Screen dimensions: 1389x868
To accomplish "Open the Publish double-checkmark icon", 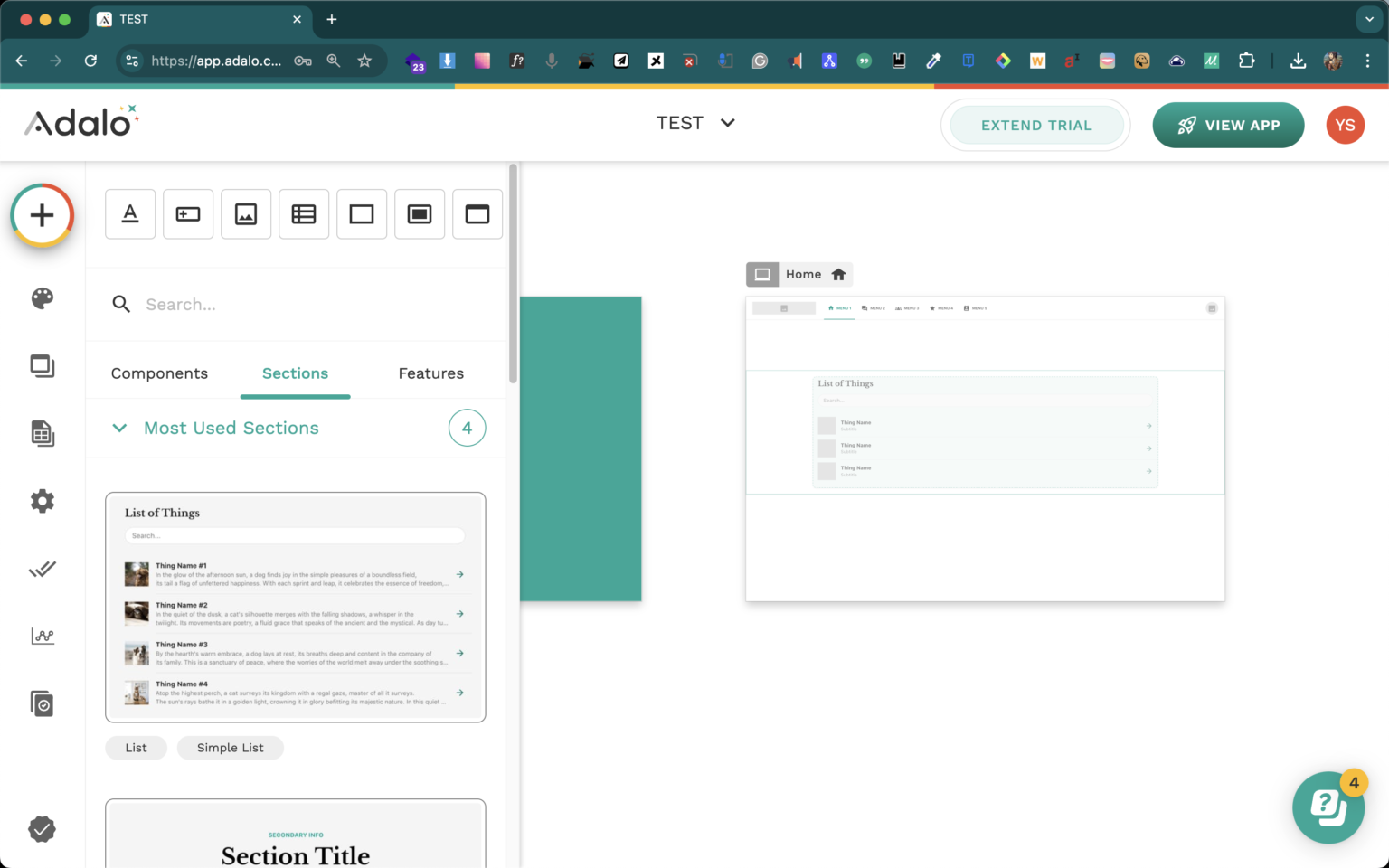I will coord(42,569).
